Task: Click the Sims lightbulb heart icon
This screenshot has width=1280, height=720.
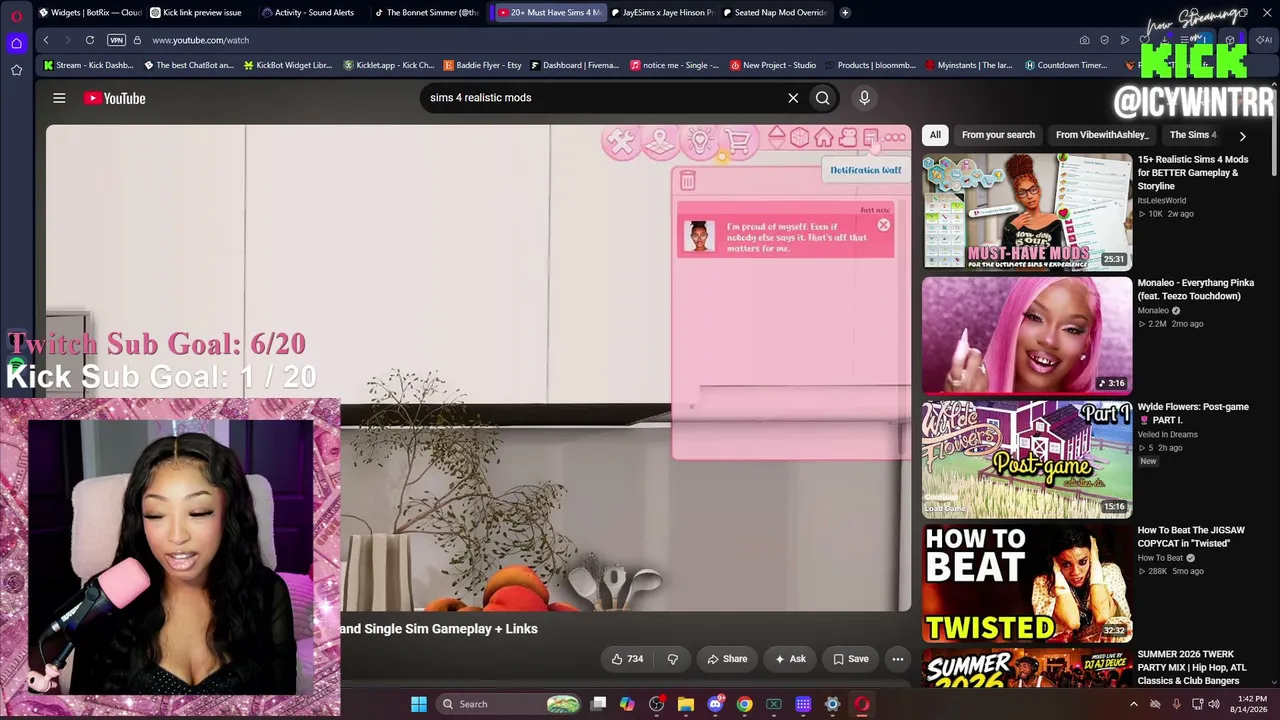Action: pyautogui.click(x=700, y=141)
